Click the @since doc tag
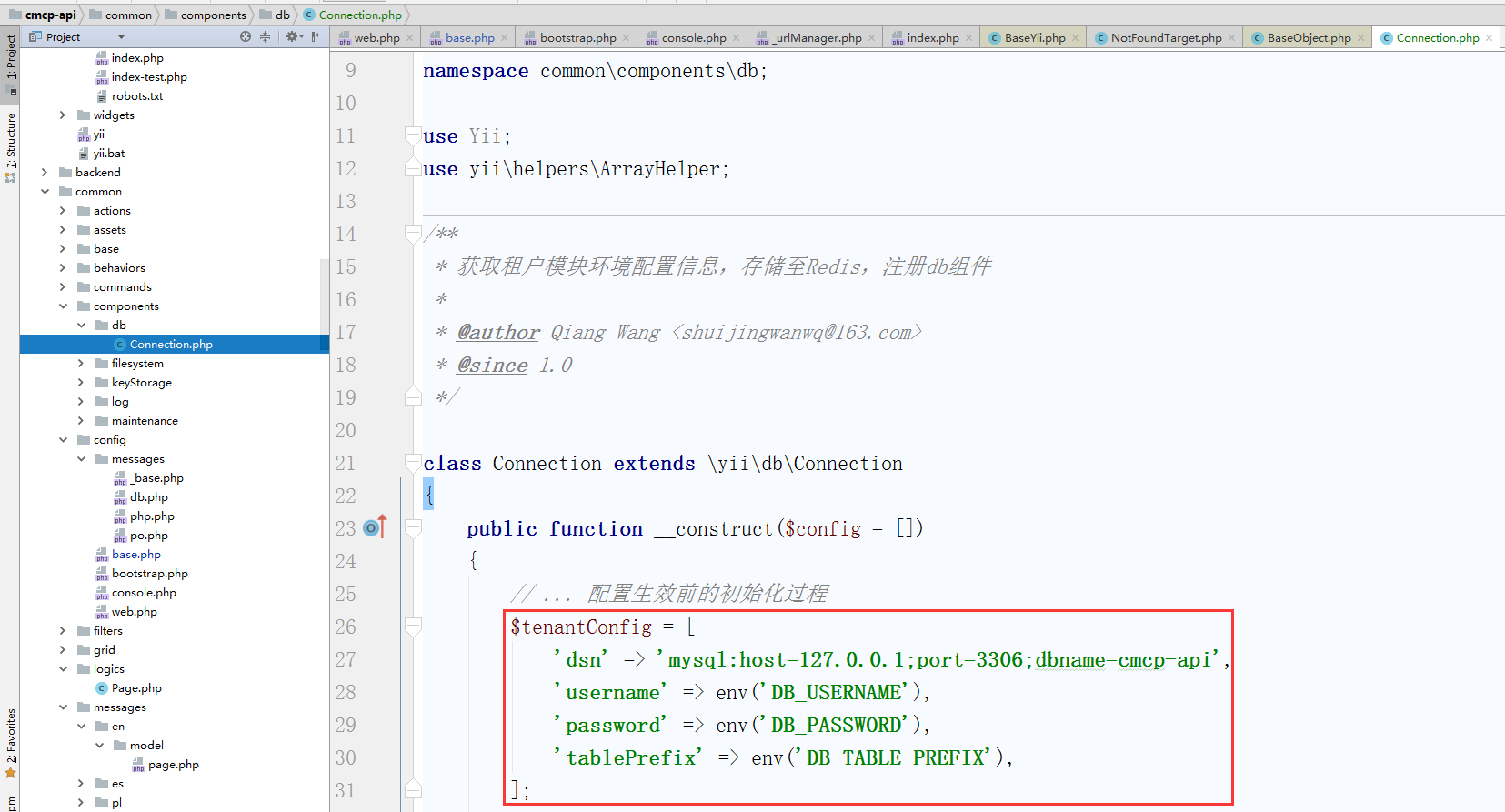This screenshot has height=812, width=1505. tap(492, 366)
